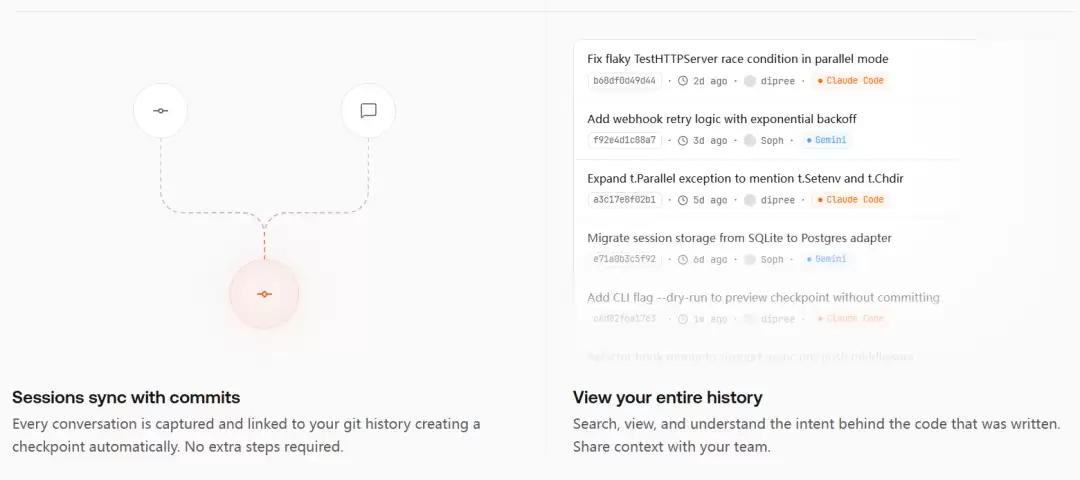This screenshot has width=1080, height=480.
Task: Click Soph avatar on webhook retry row
Action: (x=749, y=141)
